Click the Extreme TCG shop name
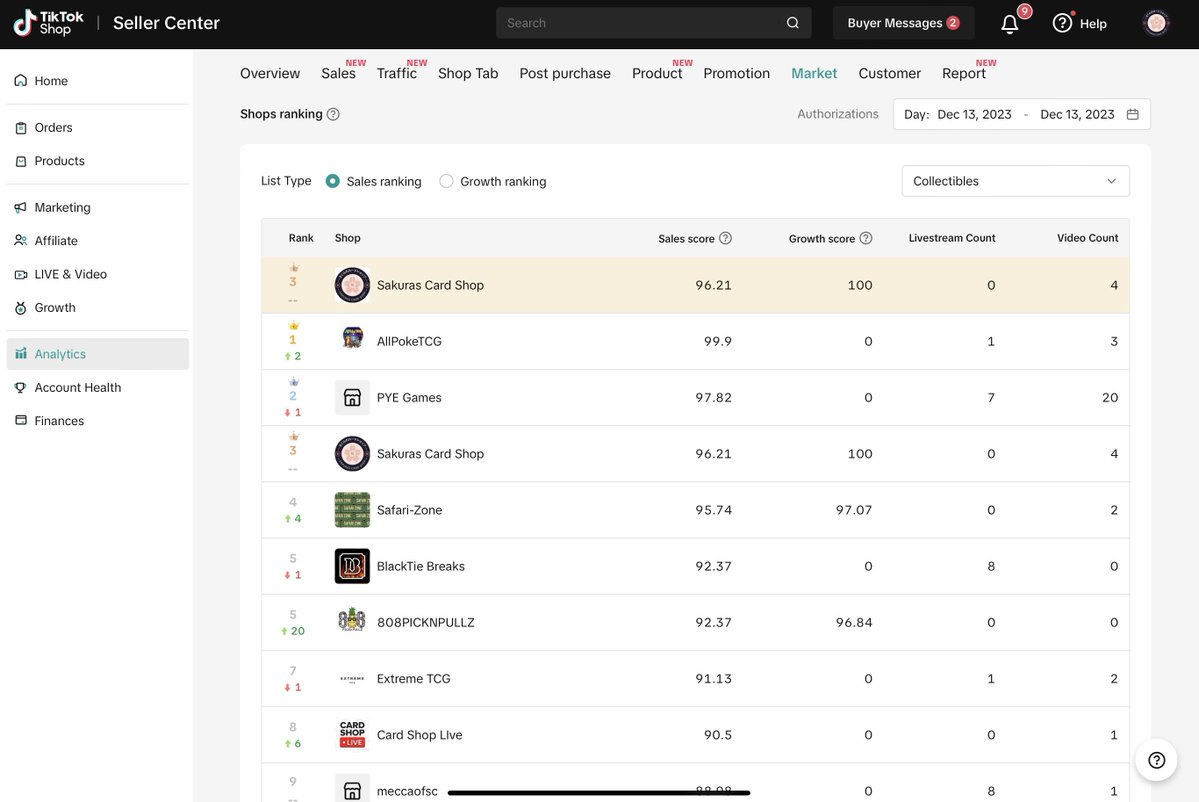 (414, 678)
